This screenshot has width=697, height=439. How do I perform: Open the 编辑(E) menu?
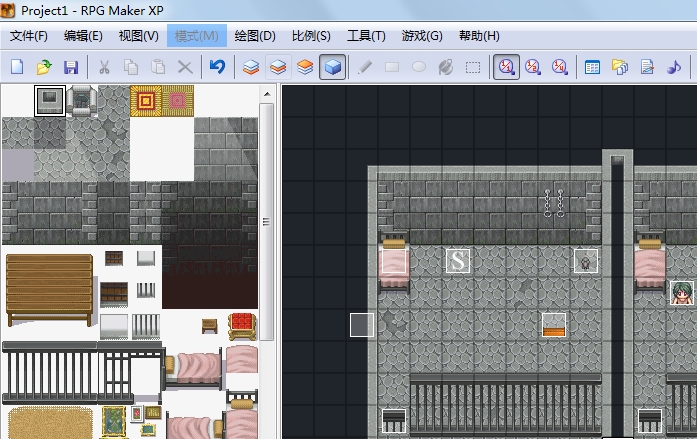click(83, 36)
